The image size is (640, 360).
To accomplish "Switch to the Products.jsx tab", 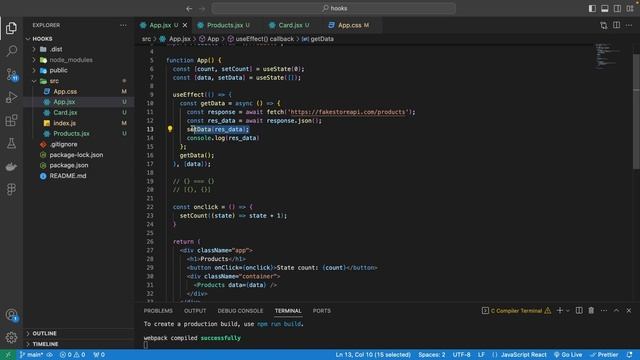I will point(223,25).
